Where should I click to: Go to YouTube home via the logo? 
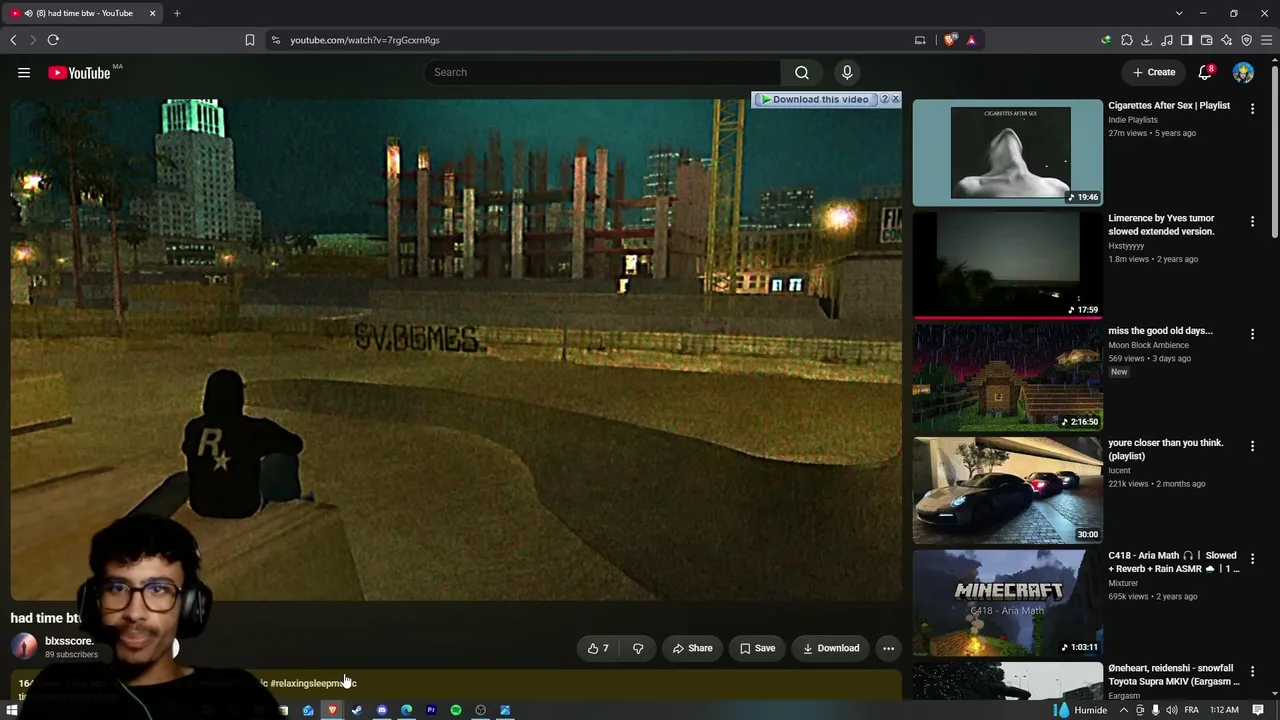(79, 73)
